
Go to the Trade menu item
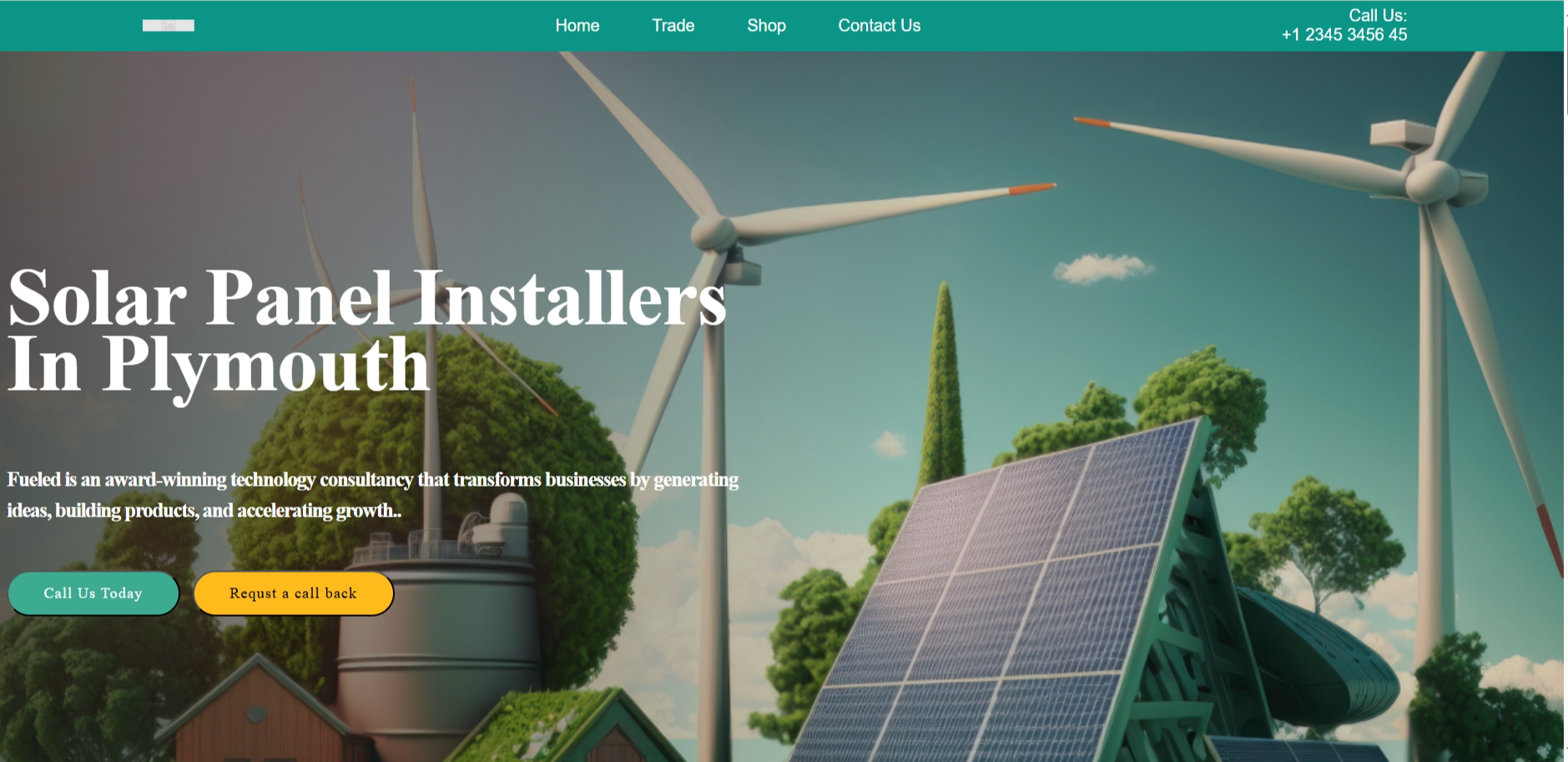673,26
